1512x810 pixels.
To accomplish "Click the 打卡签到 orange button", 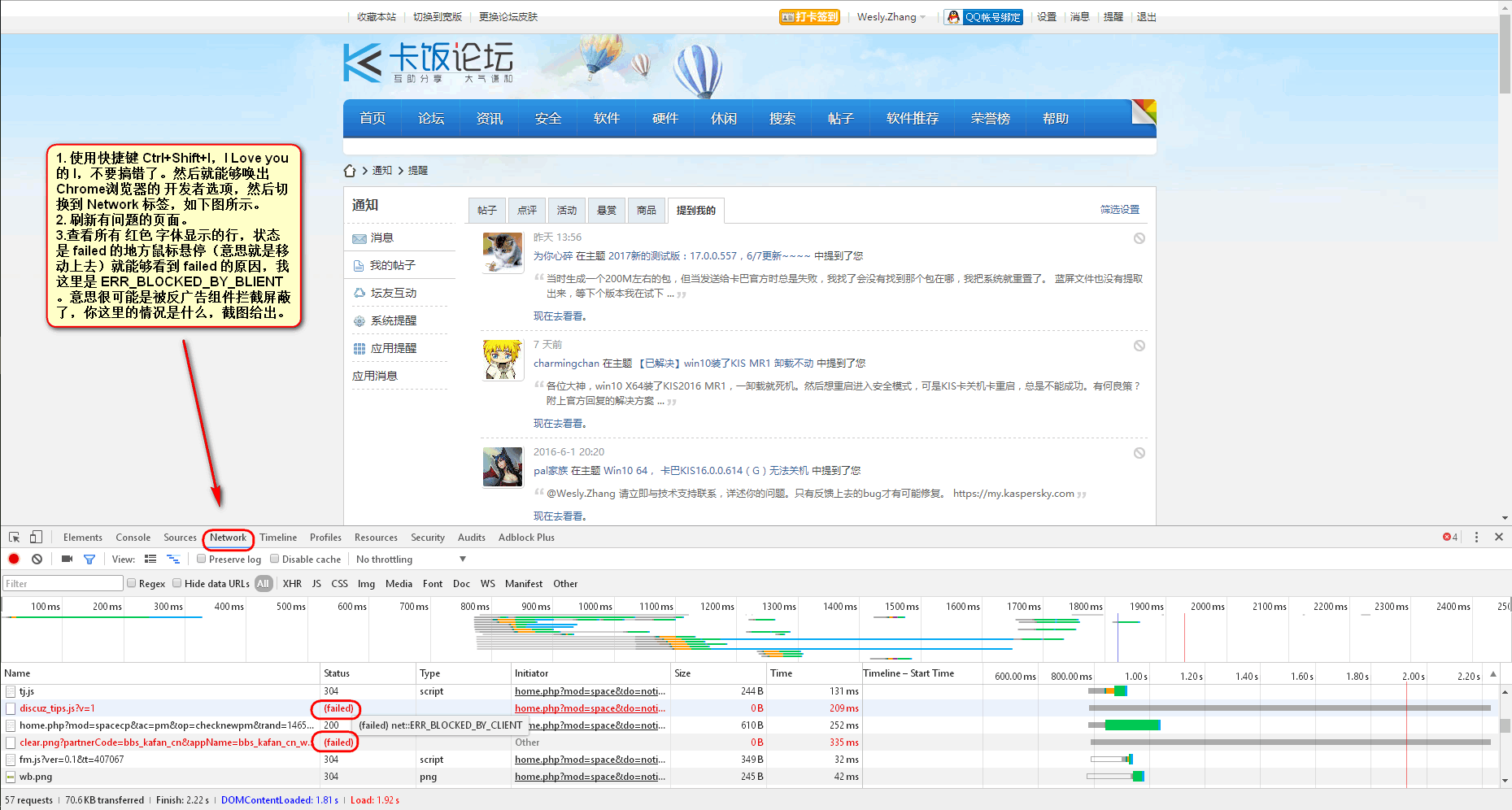I will coord(809,17).
